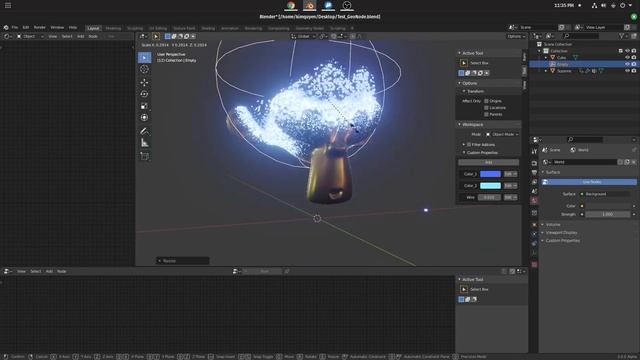The width and height of the screenshot is (640, 360).
Task: Open the Scene properties tab icon
Action: 534,191
